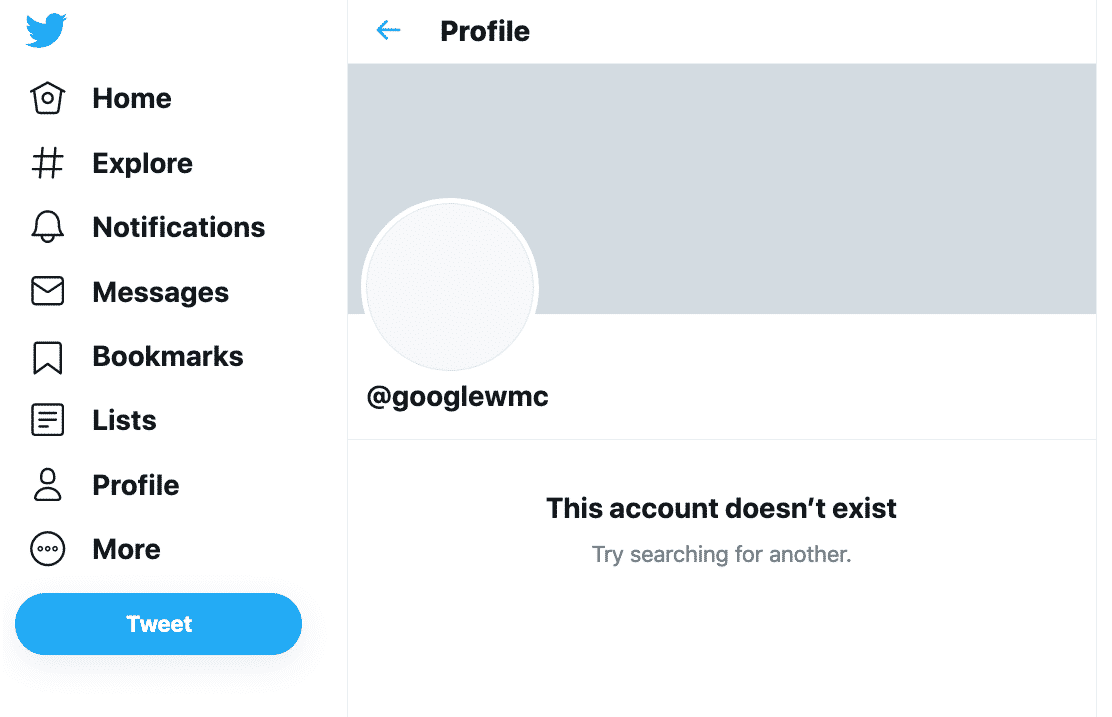View Messages from the sidebar
This screenshot has height=717, width=1112.
pos(161,292)
